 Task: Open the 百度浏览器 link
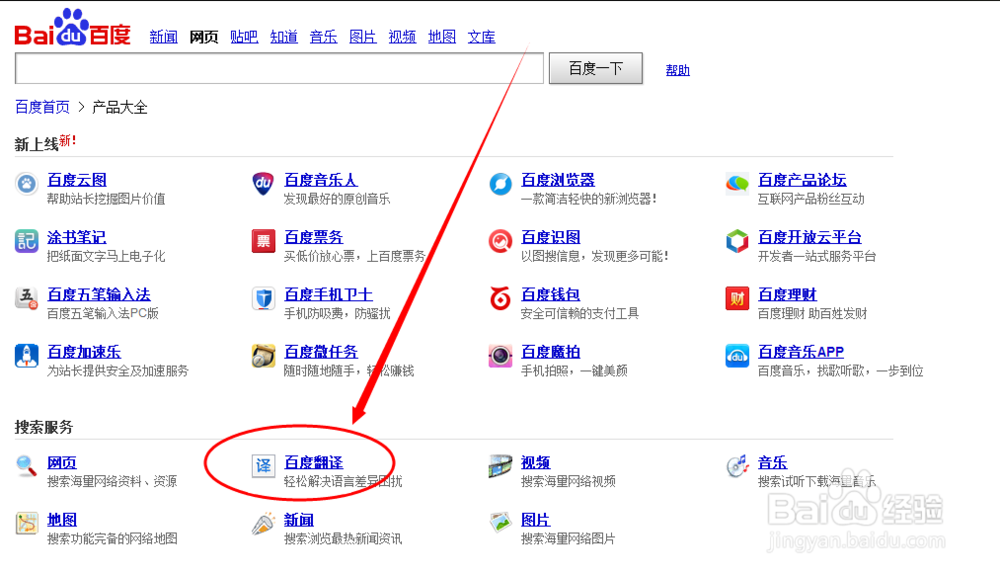(x=558, y=180)
